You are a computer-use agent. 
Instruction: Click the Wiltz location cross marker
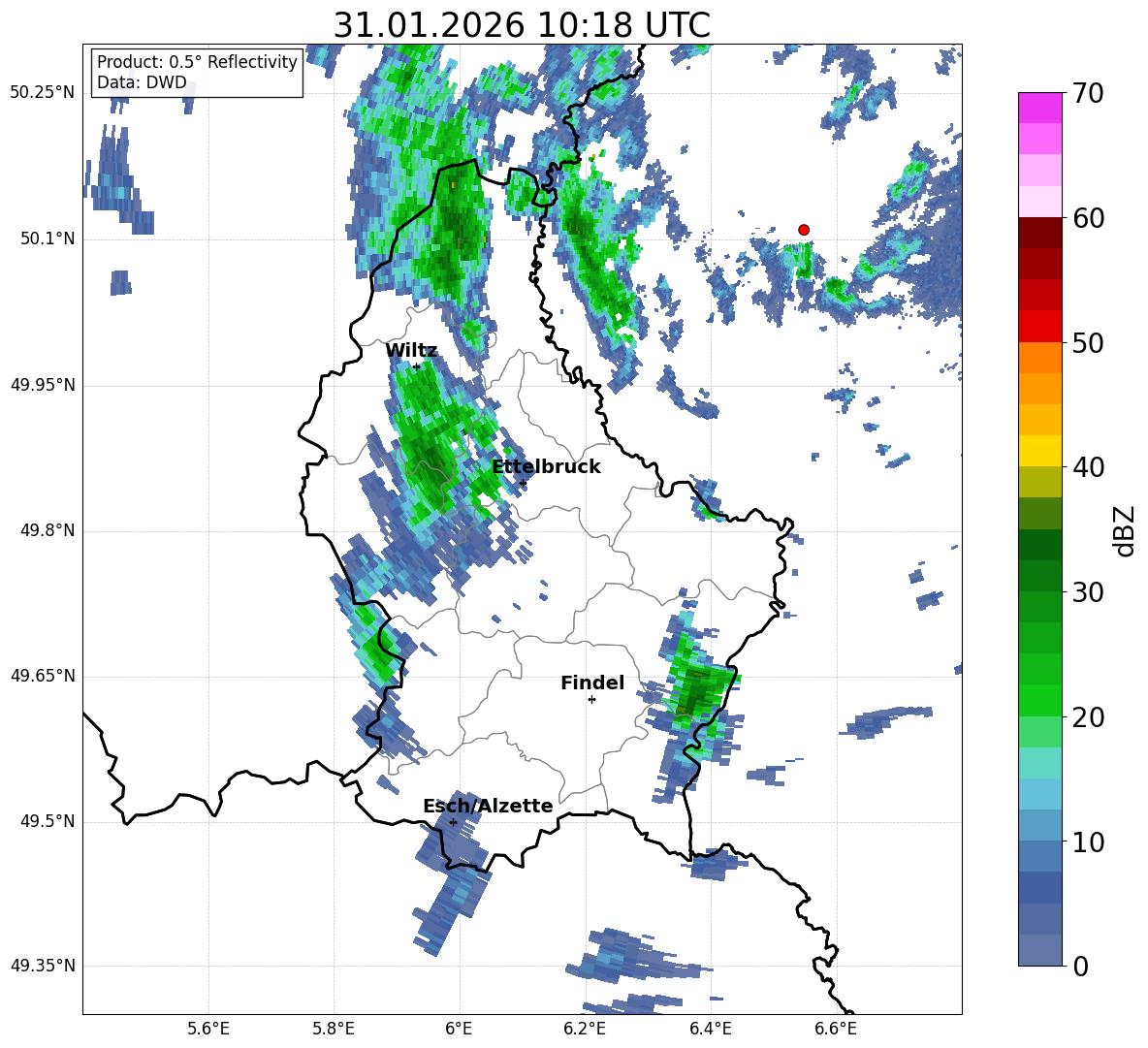pos(416,366)
